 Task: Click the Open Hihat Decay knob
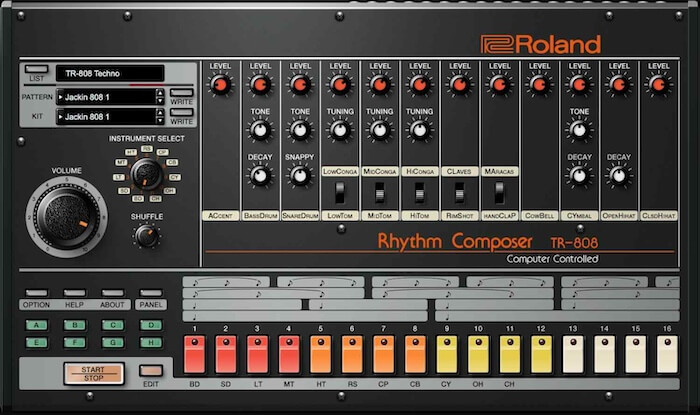pyautogui.click(x=619, y=175)
